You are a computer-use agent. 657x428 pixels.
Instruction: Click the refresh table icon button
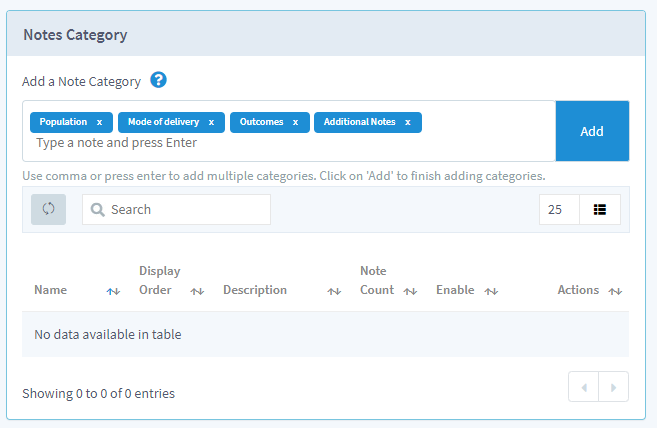pyautogui.click(x=48, y=209)
